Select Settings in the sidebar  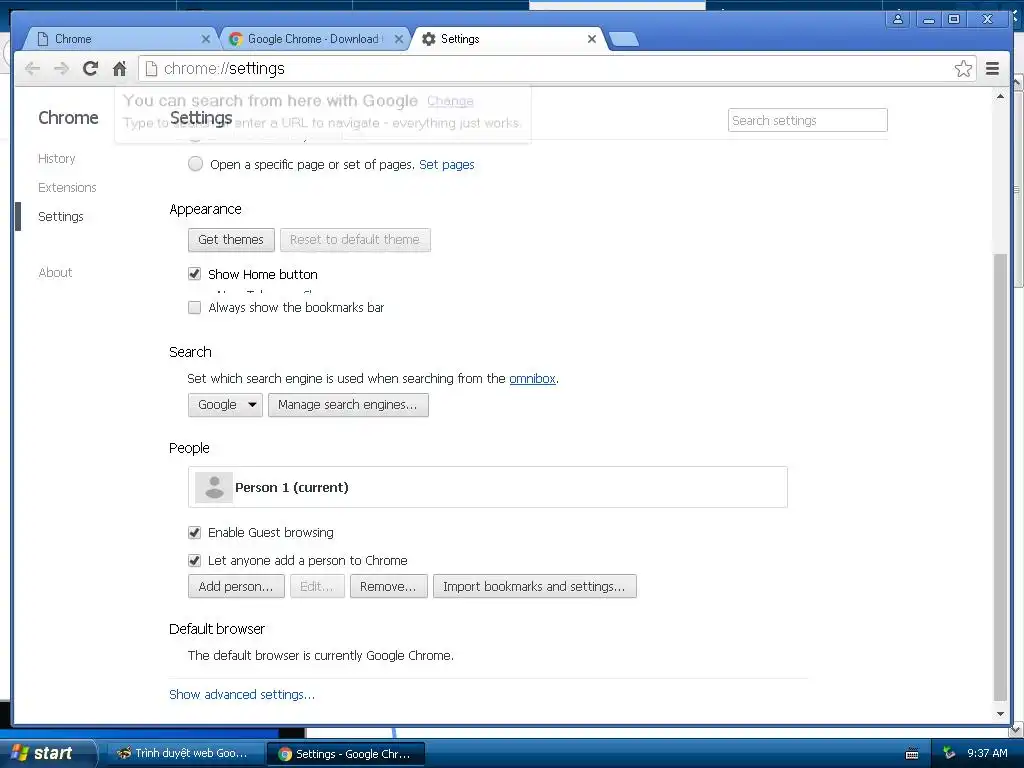point(61,216)
